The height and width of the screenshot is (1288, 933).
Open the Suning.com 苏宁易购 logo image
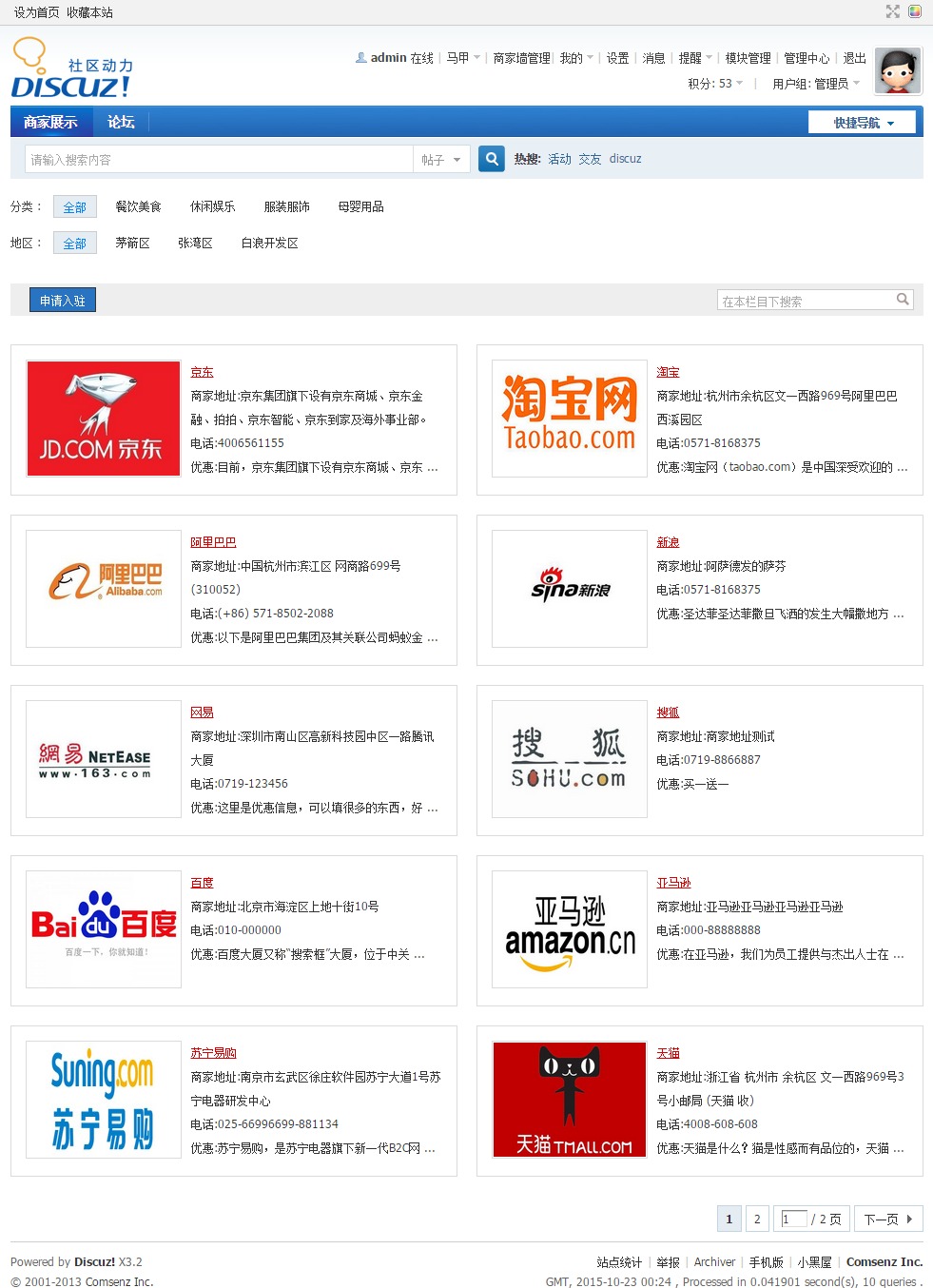click(x=104, y=1100)
